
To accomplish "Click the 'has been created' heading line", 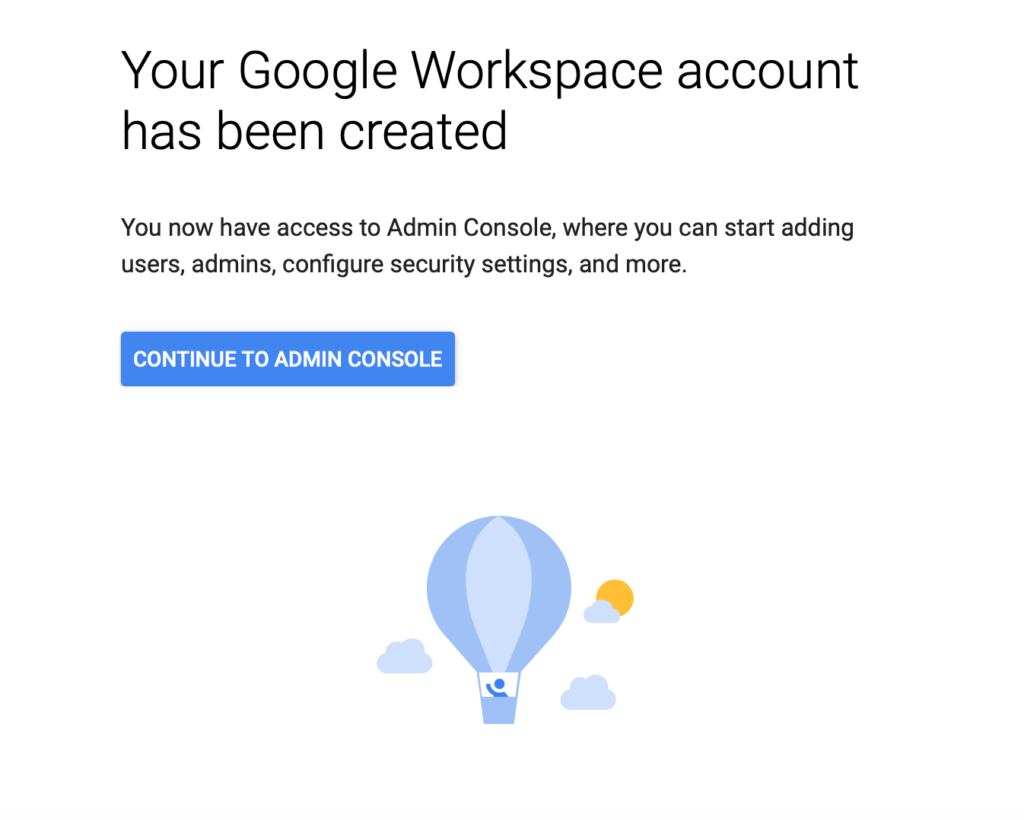I will tap(314, 131).
